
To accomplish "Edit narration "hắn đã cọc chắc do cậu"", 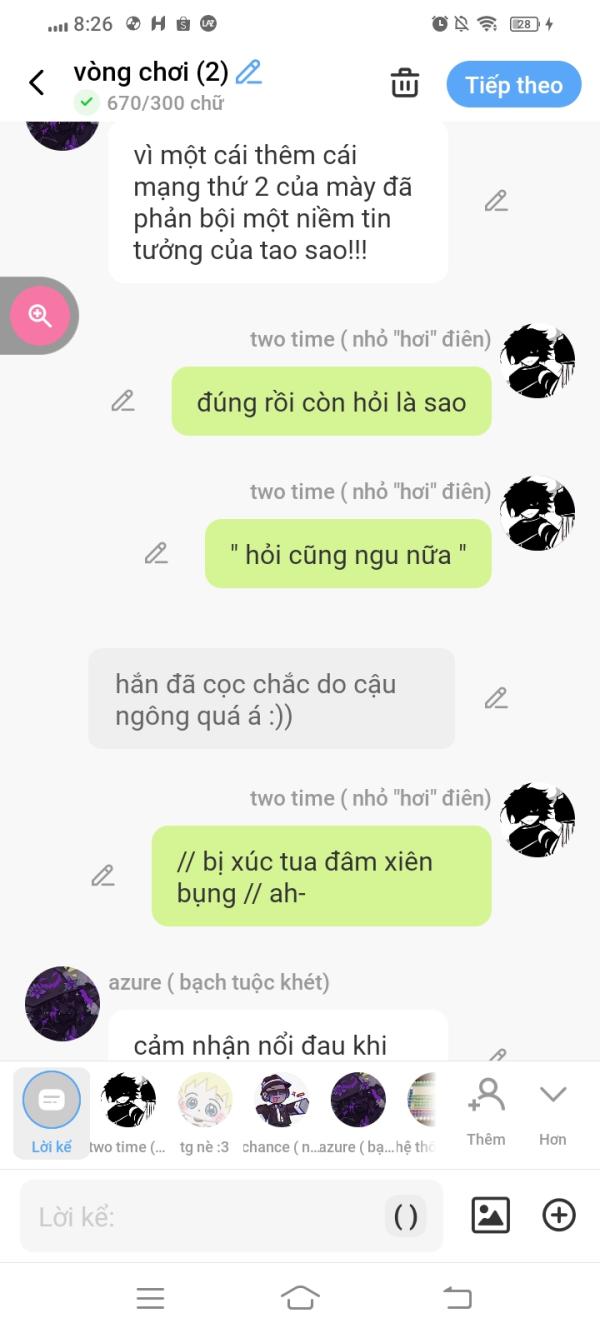I will [x=496, y=698].
